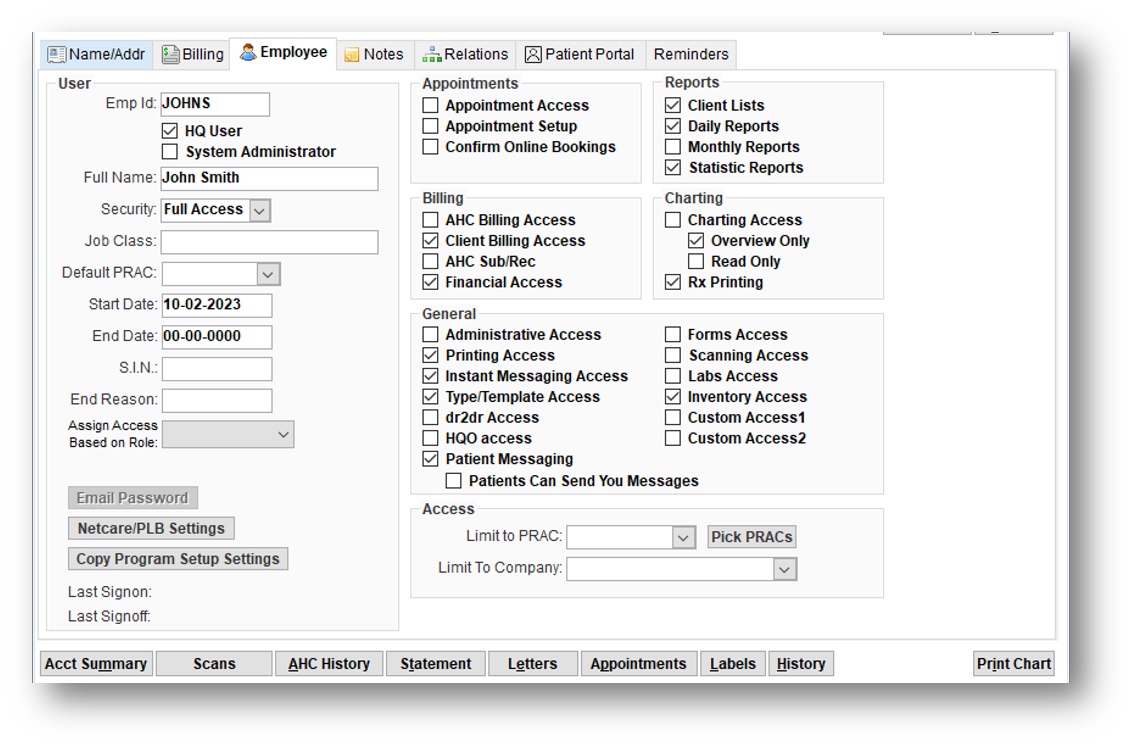Check HQO access option
The image size is (1135, 748).
coord(431,438)
